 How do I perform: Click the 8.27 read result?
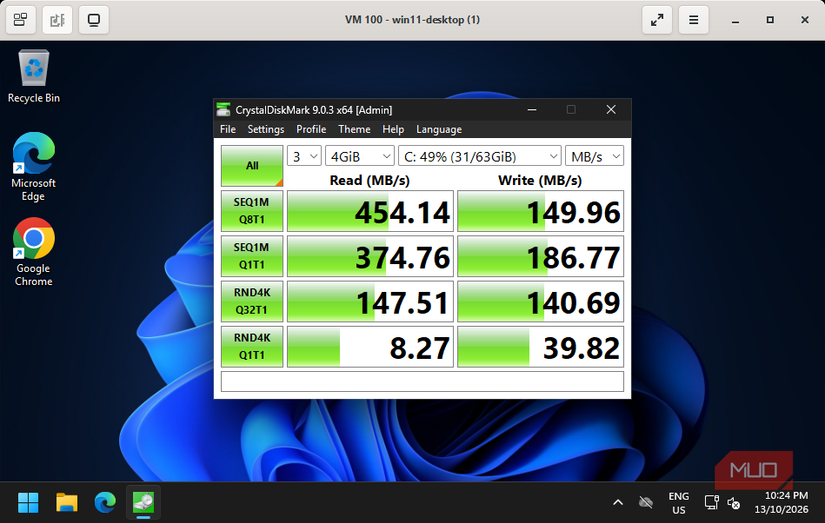coord(370,347)
